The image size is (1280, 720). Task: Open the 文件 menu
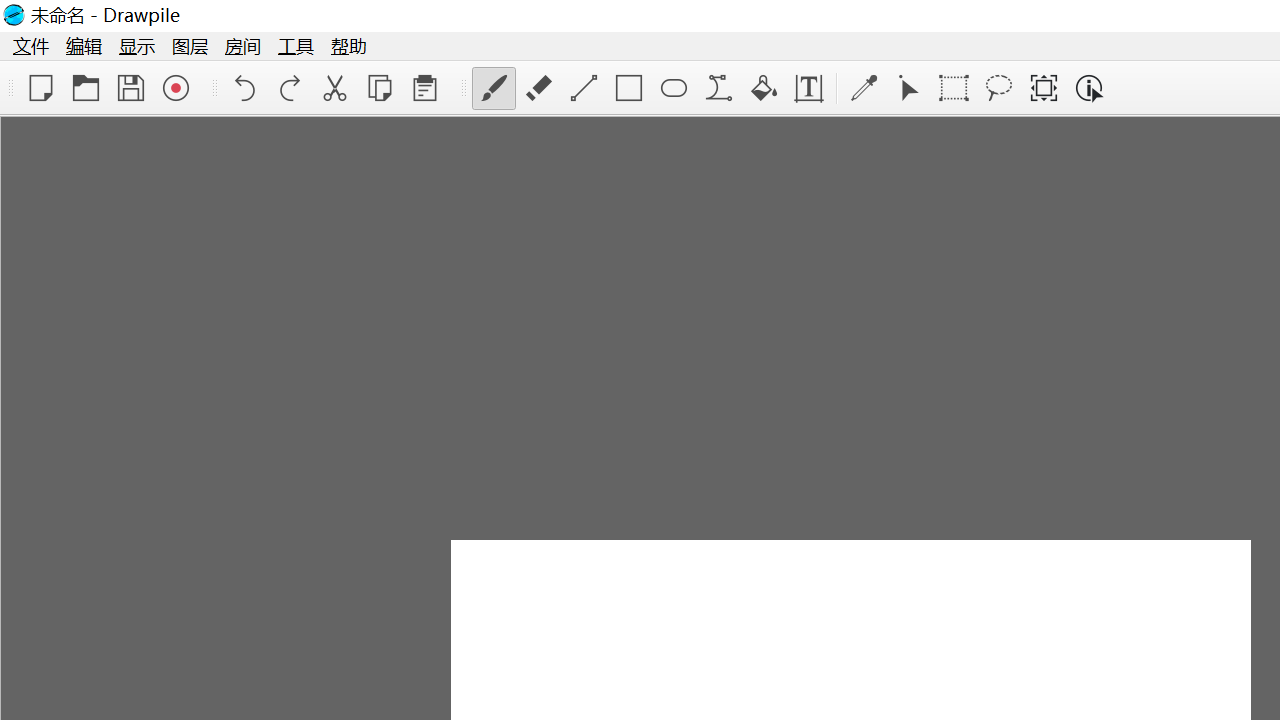point(31,46)
